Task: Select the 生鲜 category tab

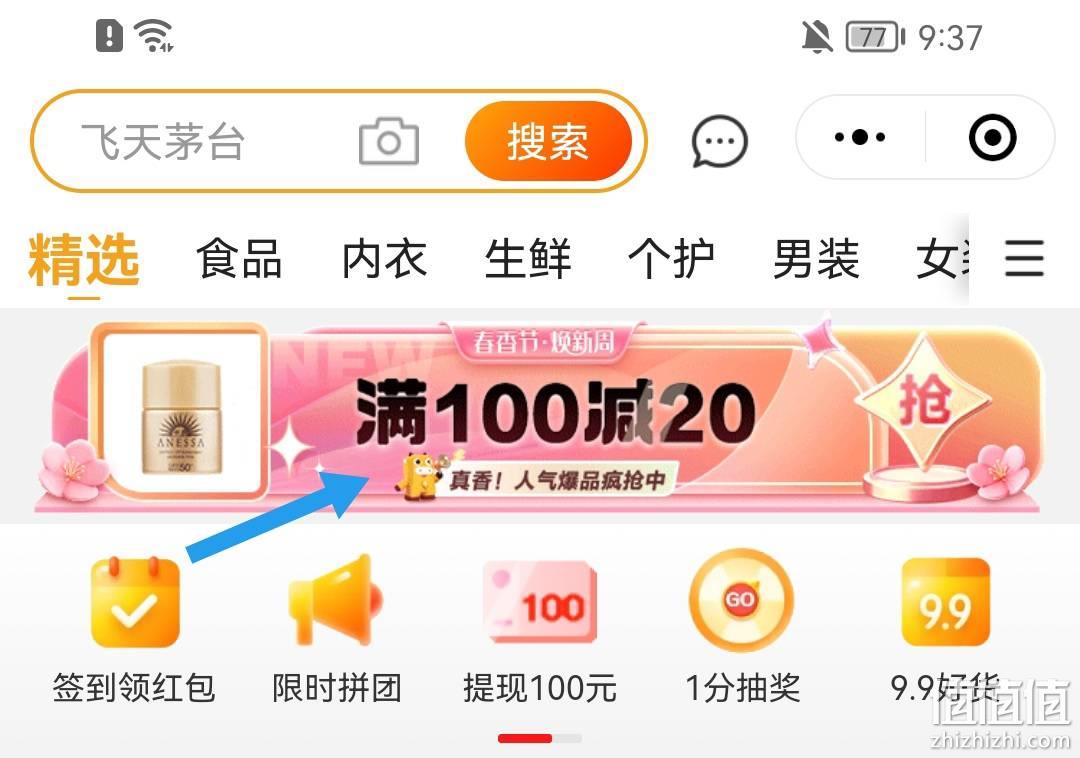Action: pyautogui.click(x=528, y=259)
